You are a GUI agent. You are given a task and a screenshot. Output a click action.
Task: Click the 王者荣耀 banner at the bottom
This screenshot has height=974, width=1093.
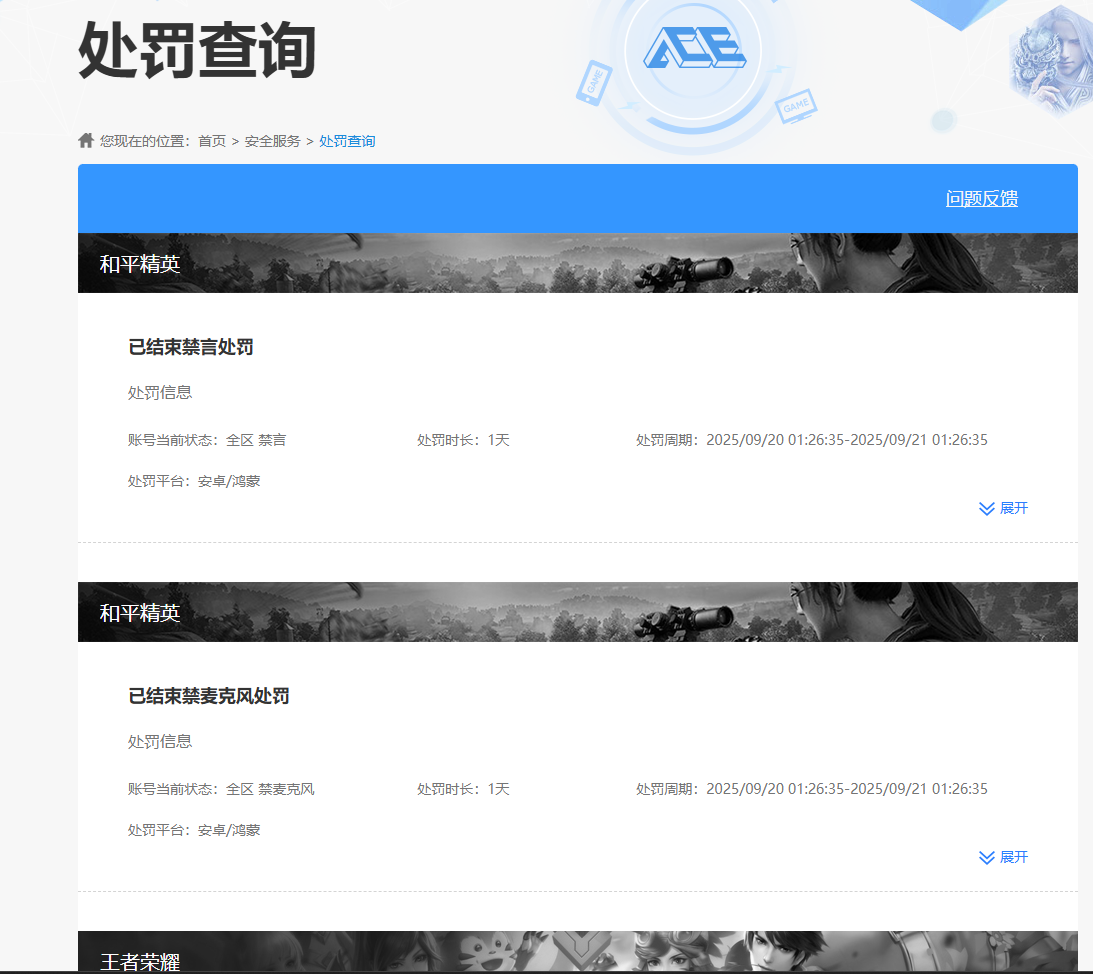(x=140, y=961)
